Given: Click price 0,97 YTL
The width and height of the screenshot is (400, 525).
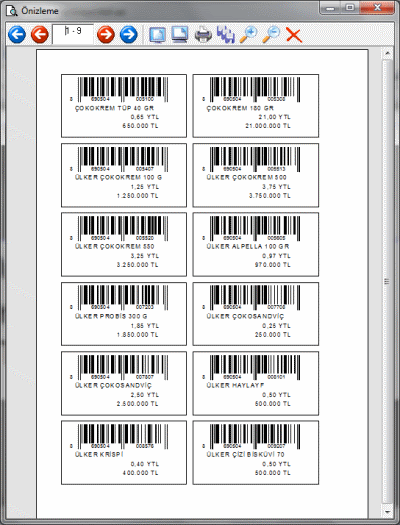Looking at the screenshot, I should tap(276, 256).
